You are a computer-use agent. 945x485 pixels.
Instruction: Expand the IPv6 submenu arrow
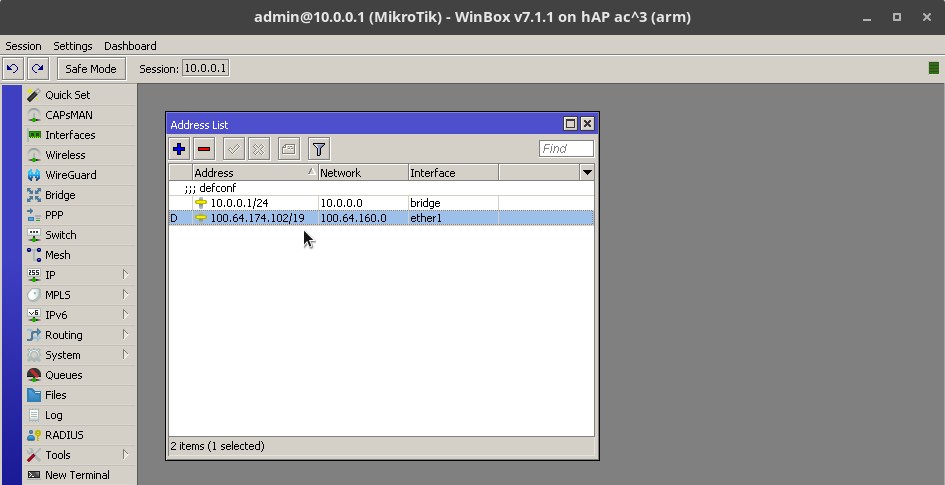point(125,314)
